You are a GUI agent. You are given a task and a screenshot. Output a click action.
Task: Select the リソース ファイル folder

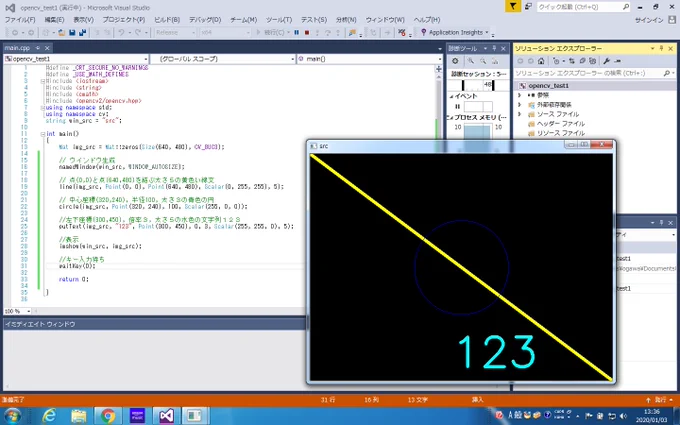(561, 133)
